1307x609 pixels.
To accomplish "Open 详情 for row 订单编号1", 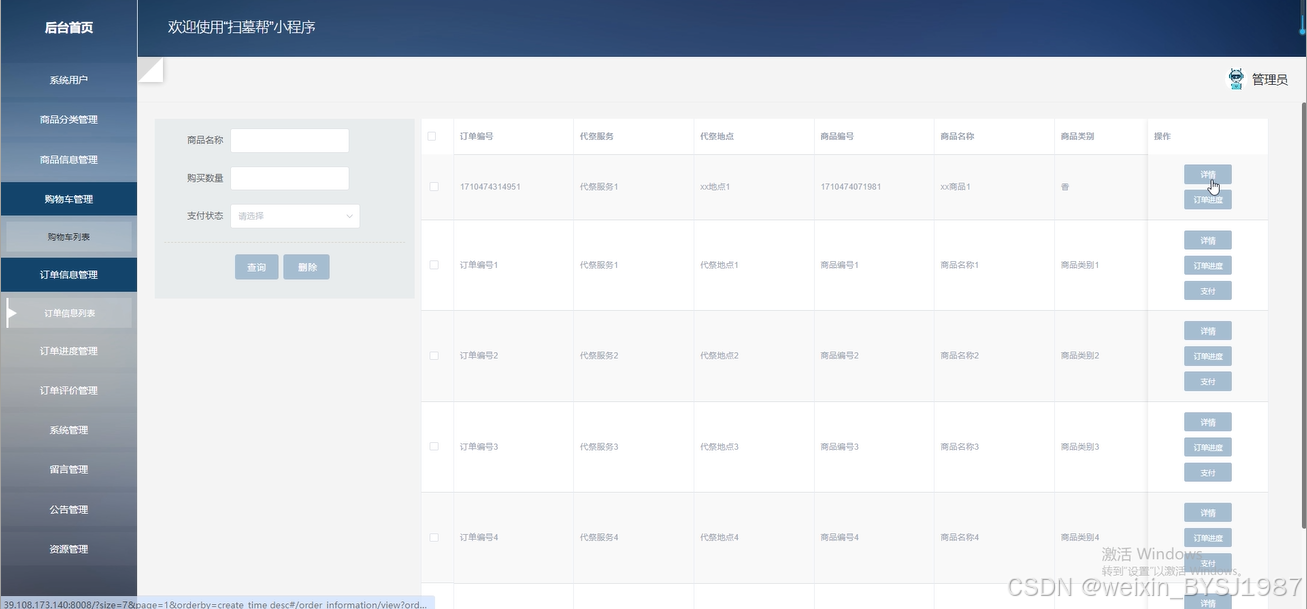I will [x=1208, y=240].
